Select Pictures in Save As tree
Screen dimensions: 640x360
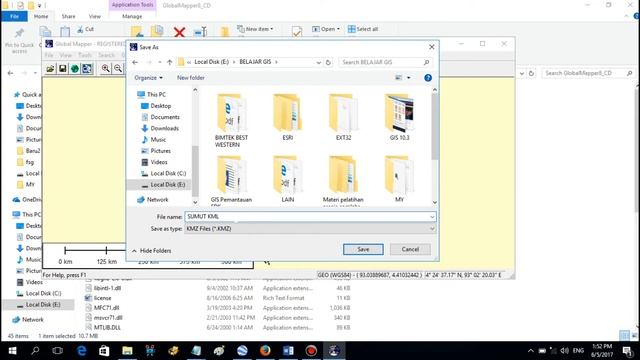[160, 151]
